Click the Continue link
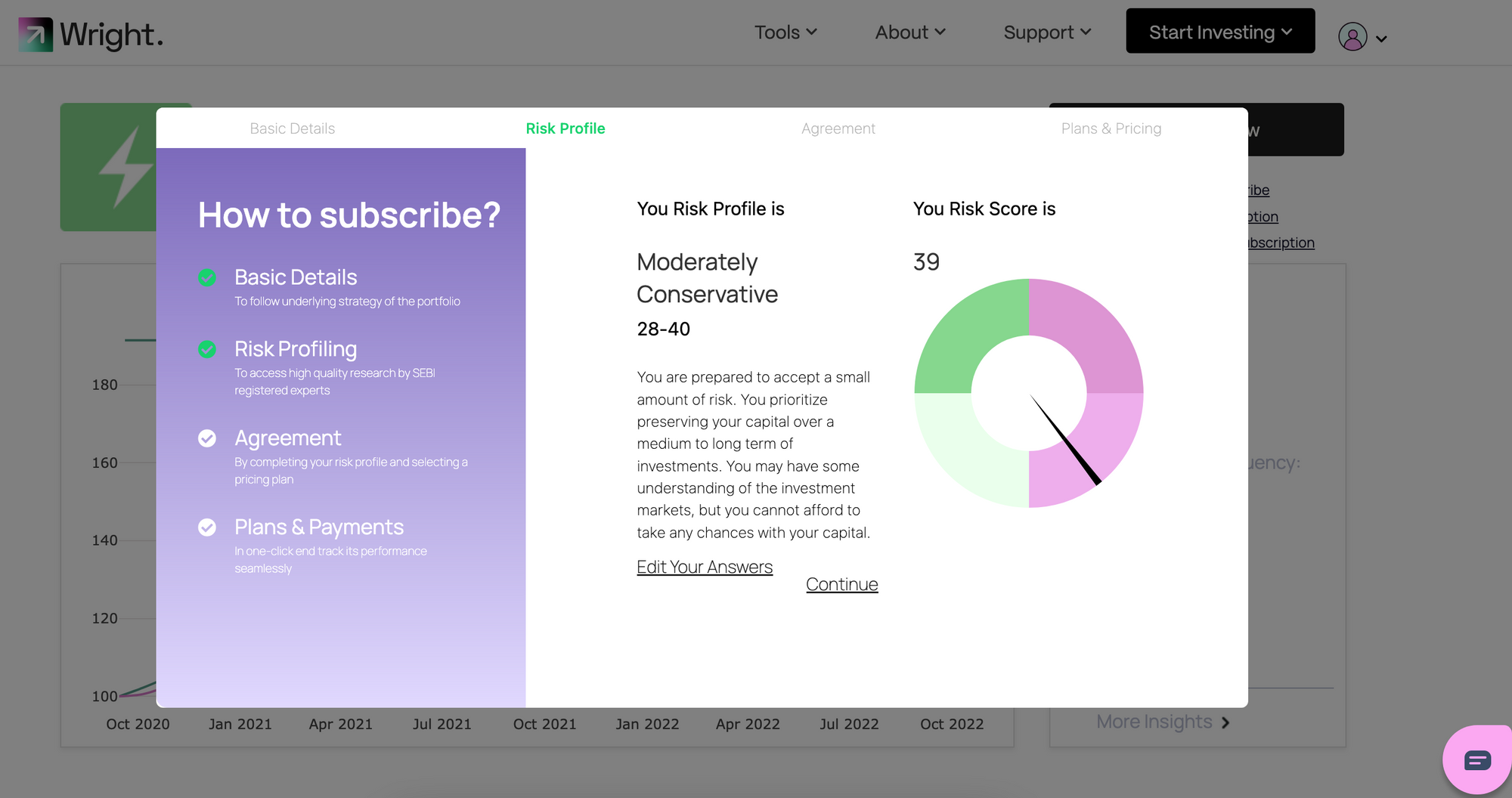Viewport: 1512px width, 798px height. pyautogui.click(x=841, y=584)
